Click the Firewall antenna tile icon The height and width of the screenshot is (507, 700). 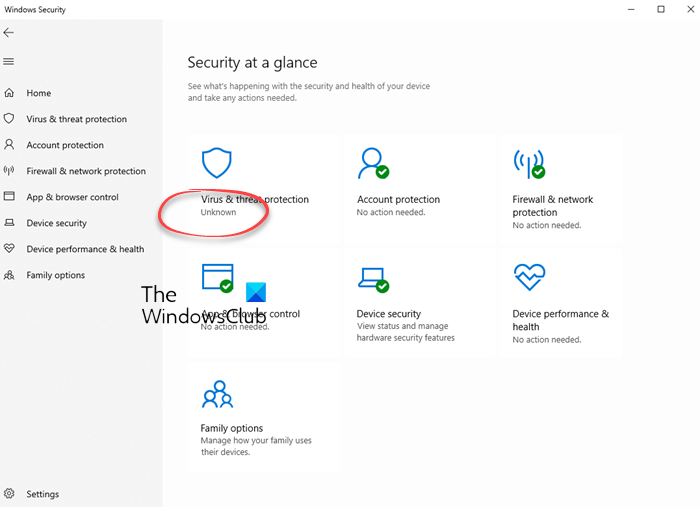pos(528,163)
